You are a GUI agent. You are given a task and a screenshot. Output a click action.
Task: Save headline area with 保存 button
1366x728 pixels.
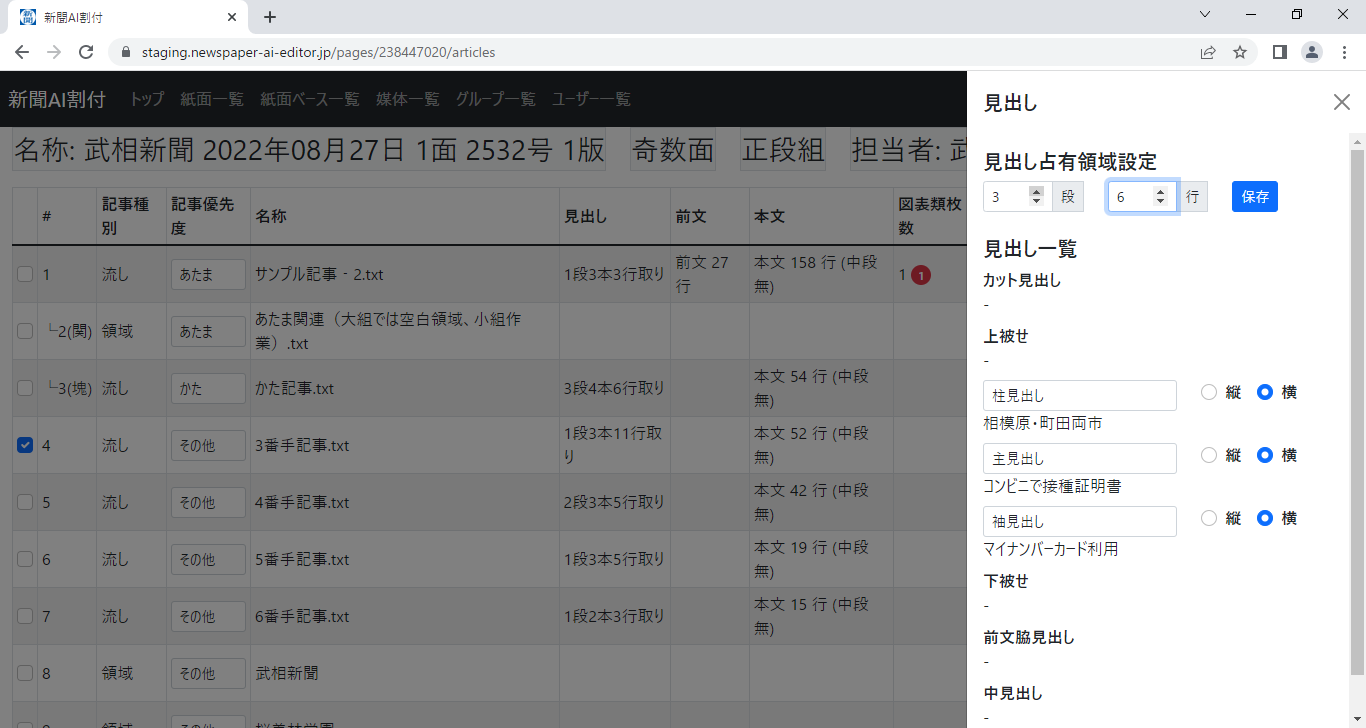click(x=1255, y=197)
